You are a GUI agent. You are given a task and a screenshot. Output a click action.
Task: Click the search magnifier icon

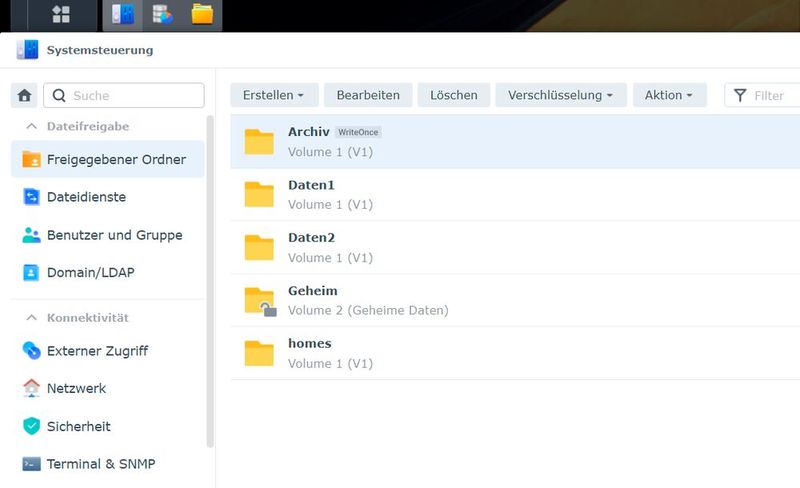click(59, 95)
